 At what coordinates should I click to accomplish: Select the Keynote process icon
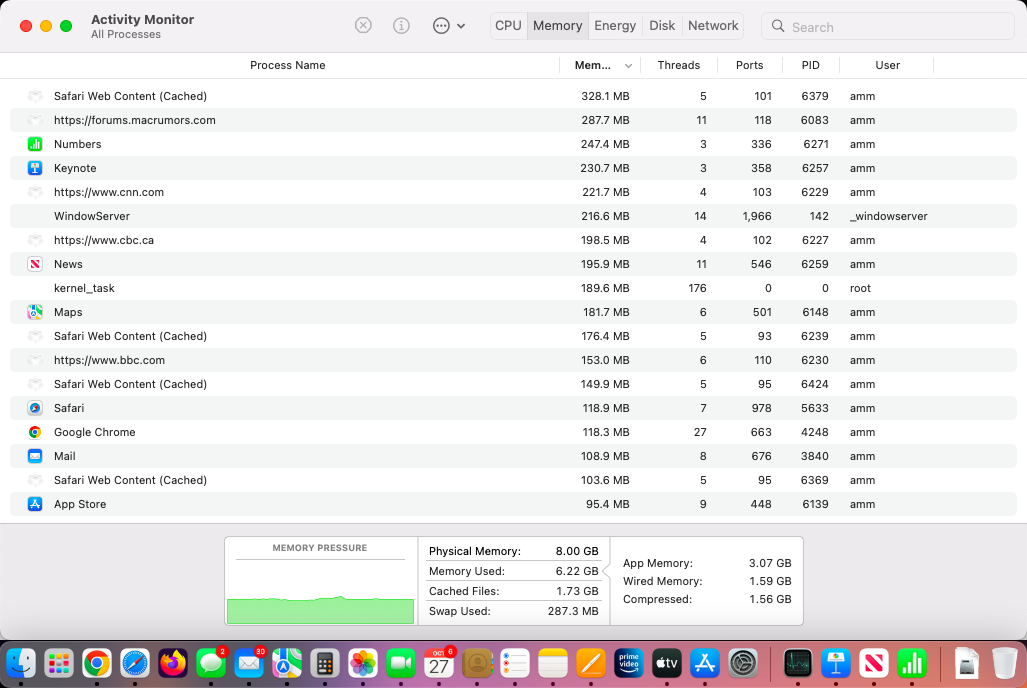click(35, 168)
